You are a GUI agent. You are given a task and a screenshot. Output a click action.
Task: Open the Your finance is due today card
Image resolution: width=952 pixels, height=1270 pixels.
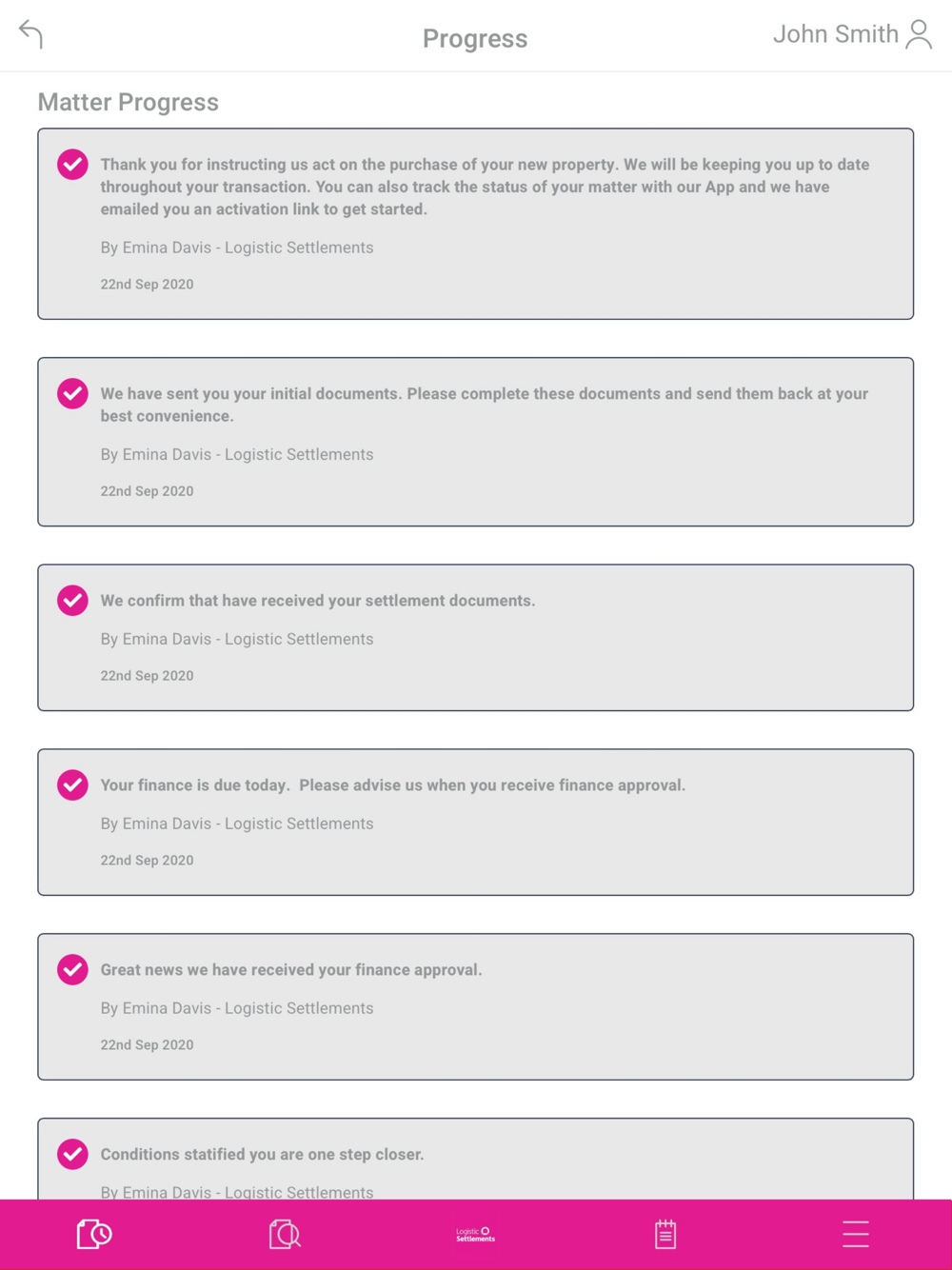click(x=476, y=822)
